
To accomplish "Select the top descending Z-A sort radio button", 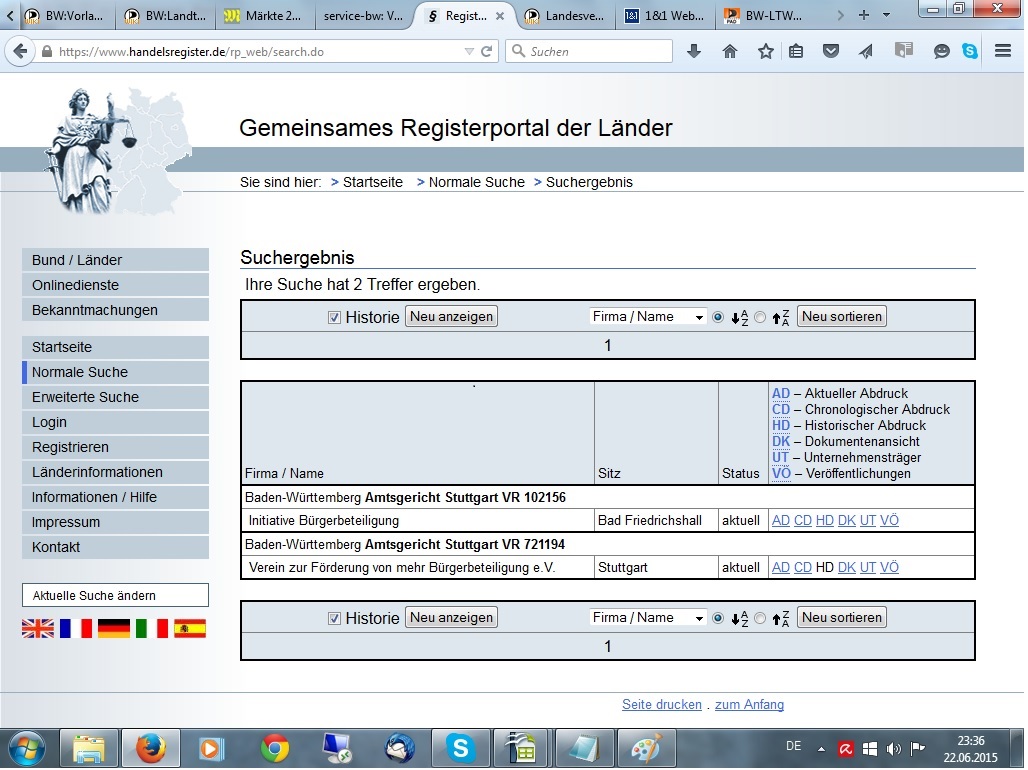I will 760,317.
